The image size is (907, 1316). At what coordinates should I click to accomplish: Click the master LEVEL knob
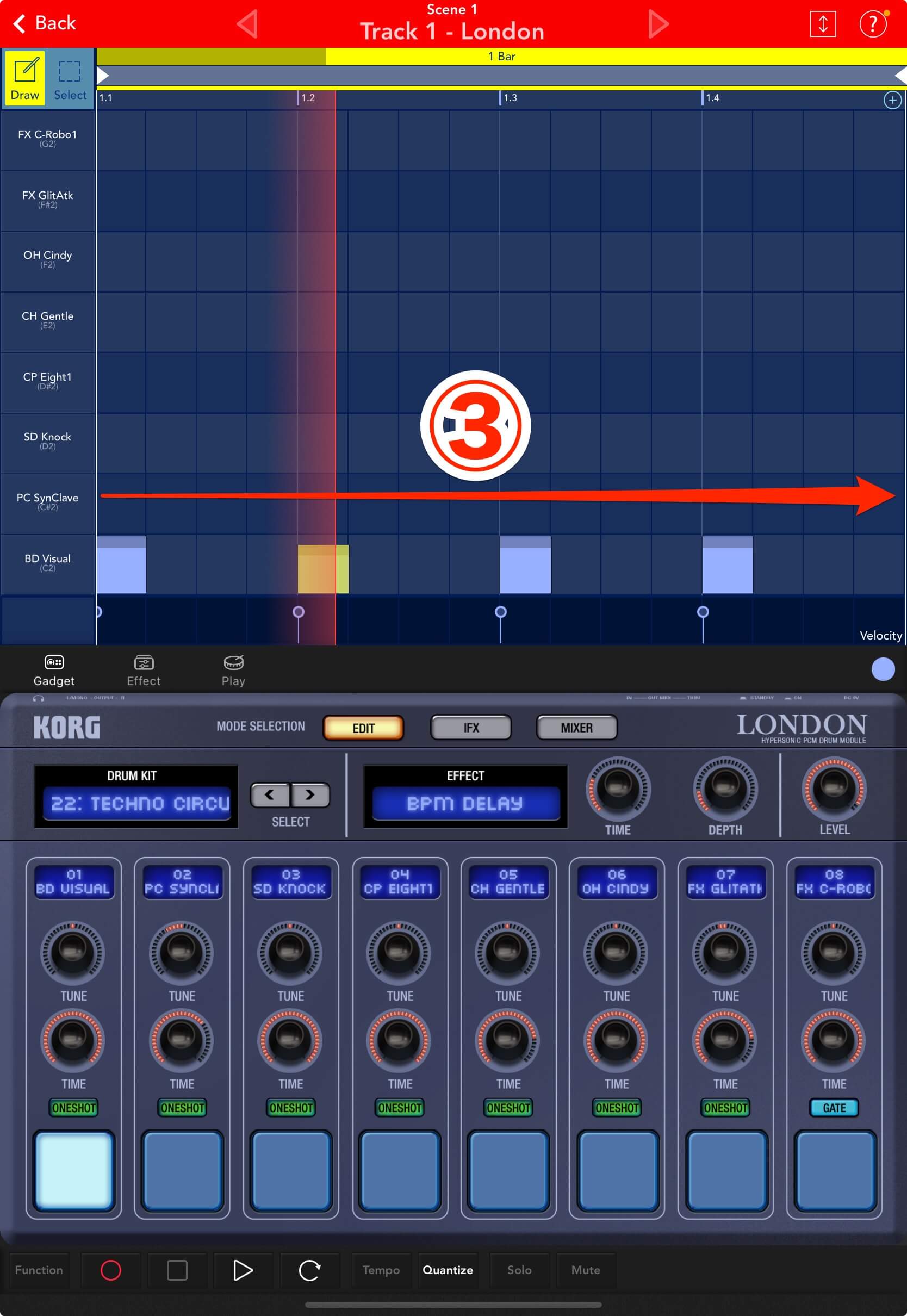point(834,789)
